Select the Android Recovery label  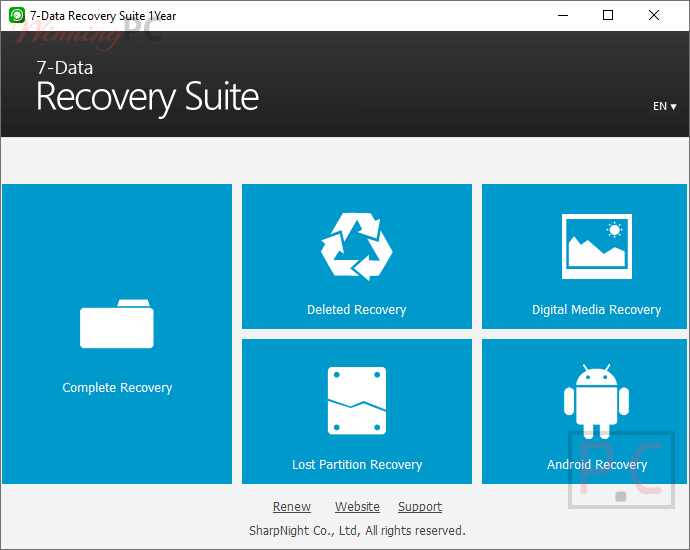[597, 465]
